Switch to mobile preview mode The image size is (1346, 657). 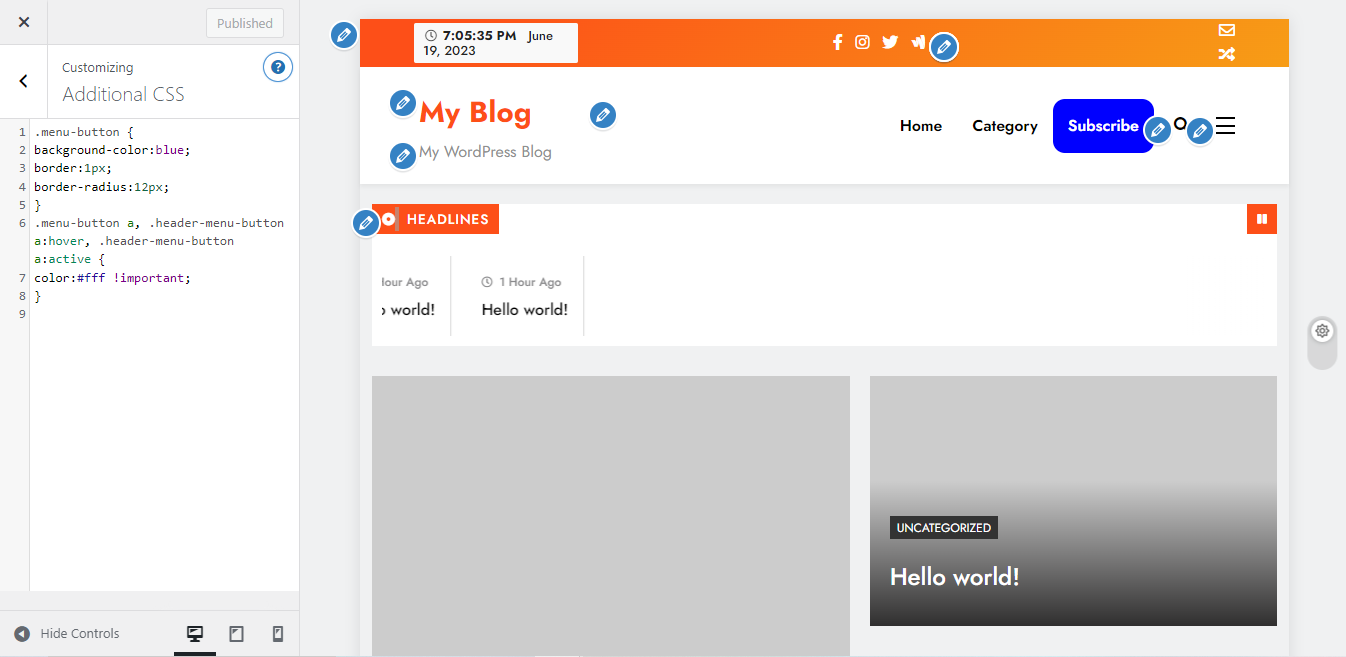tap(278, 634)
